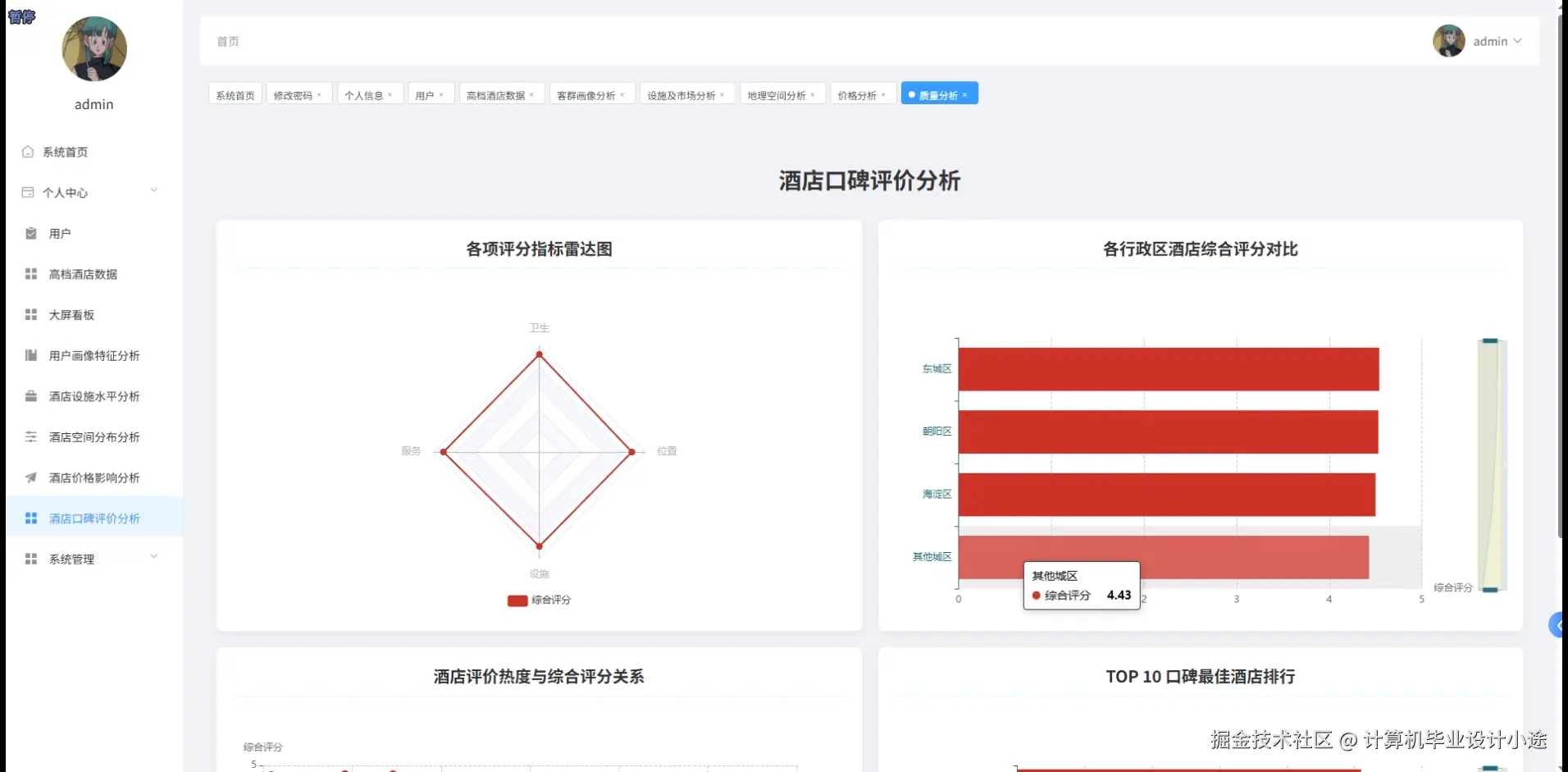Open the 首页 breadcrumb link
This screenshot has width=1568, height=772.
click(x=227, y=41)
